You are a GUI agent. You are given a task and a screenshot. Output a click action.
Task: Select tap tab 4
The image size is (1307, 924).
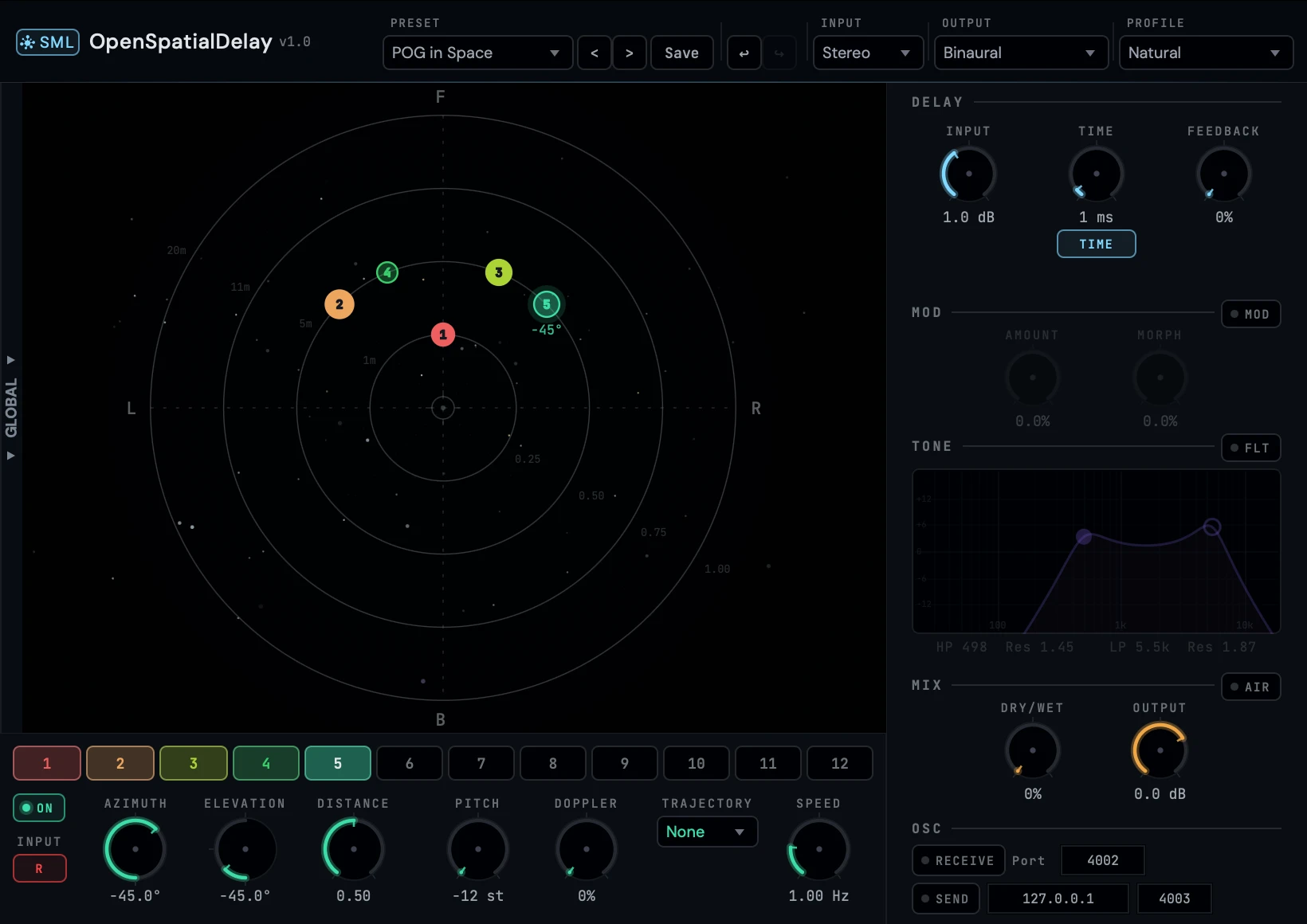tap(266, 763)
